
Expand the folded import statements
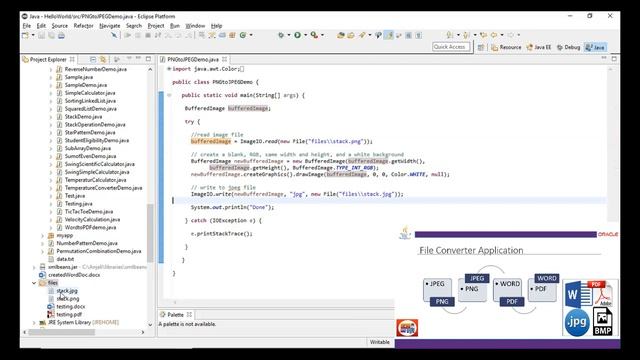click(169, 69)
